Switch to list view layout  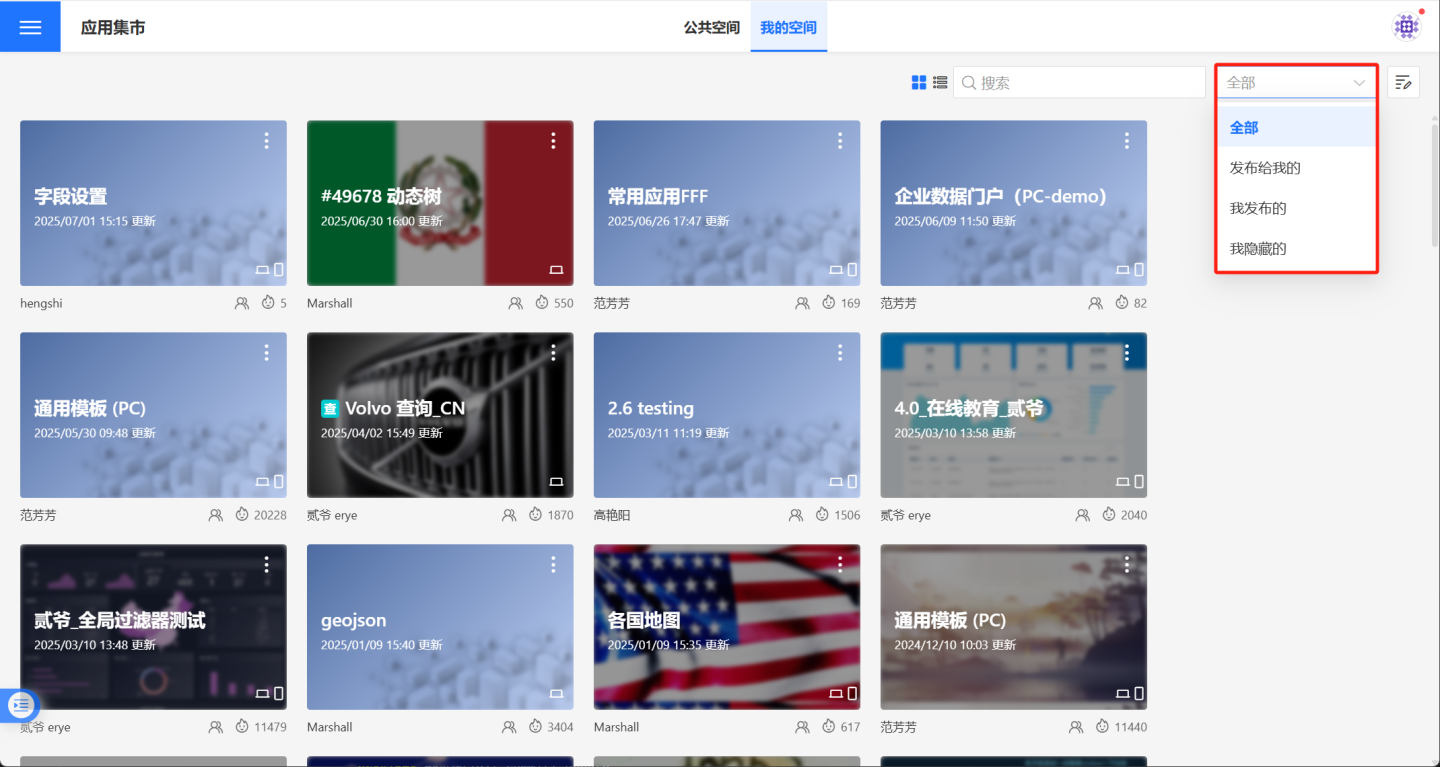click(x=940, y=83)
